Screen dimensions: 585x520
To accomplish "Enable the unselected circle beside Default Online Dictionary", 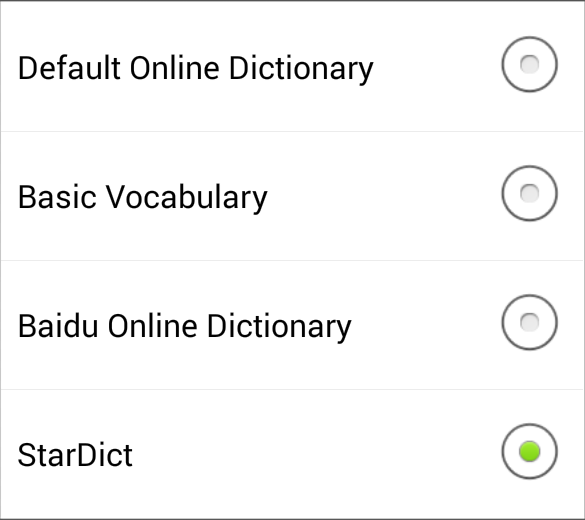I will tap(529, 65).
